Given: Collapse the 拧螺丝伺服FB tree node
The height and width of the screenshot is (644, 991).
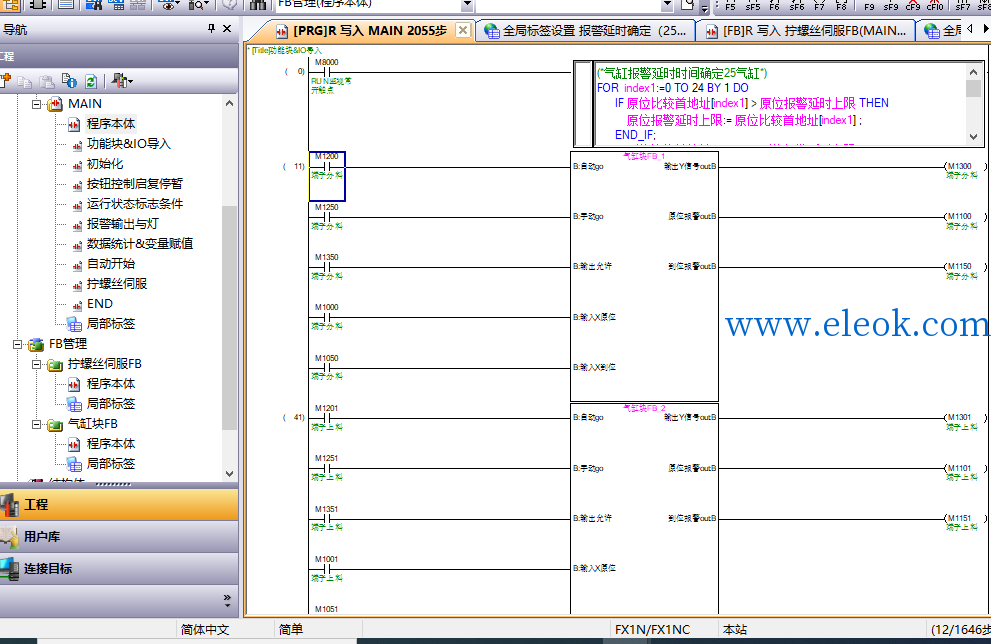Looking at the screenshot, I should [x=37, y=364].
